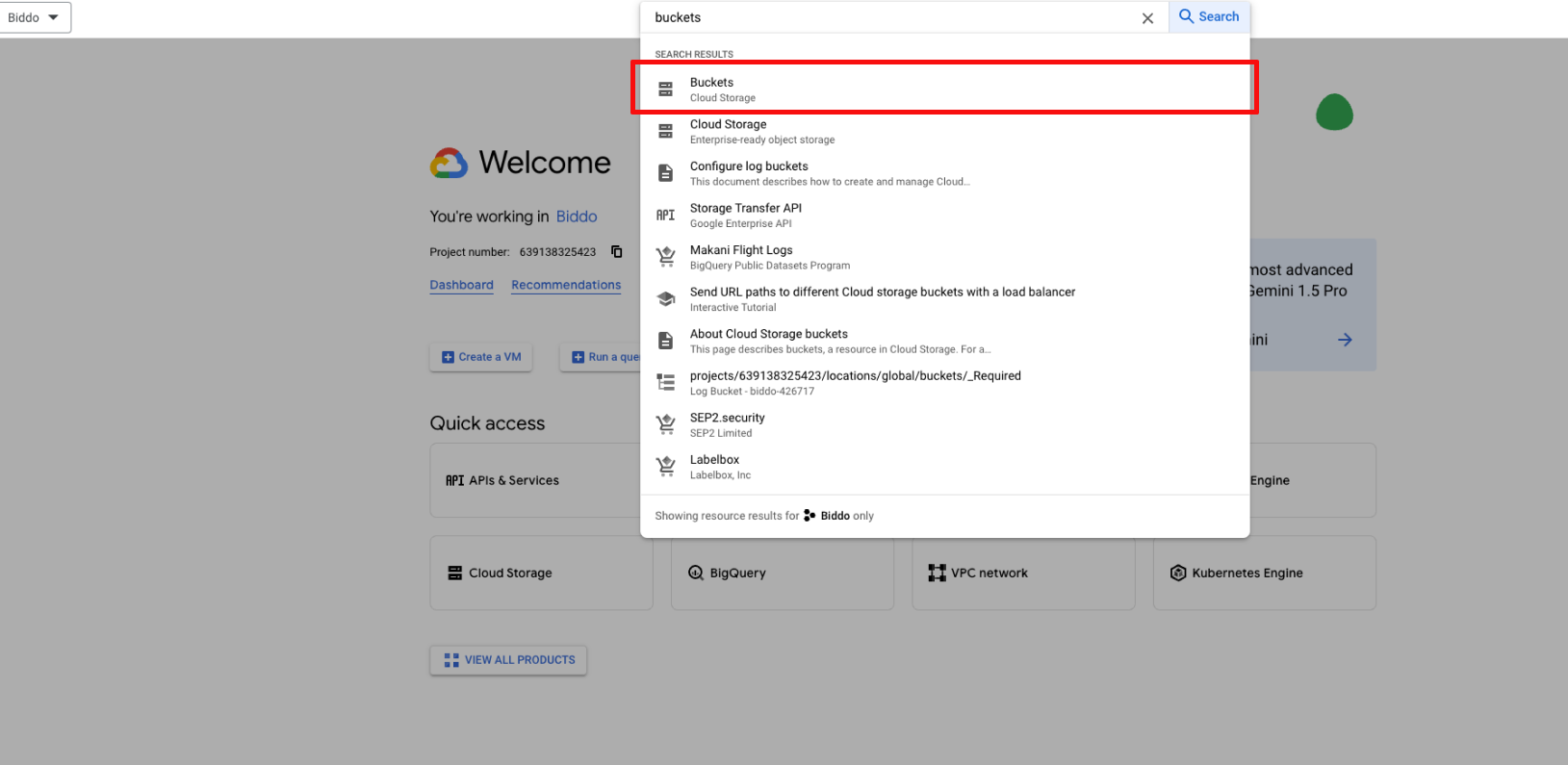The width and height of the screenshot is (1568, 765).
Task: Click the API icon beside Storage Transfer API
Action: 665,216
